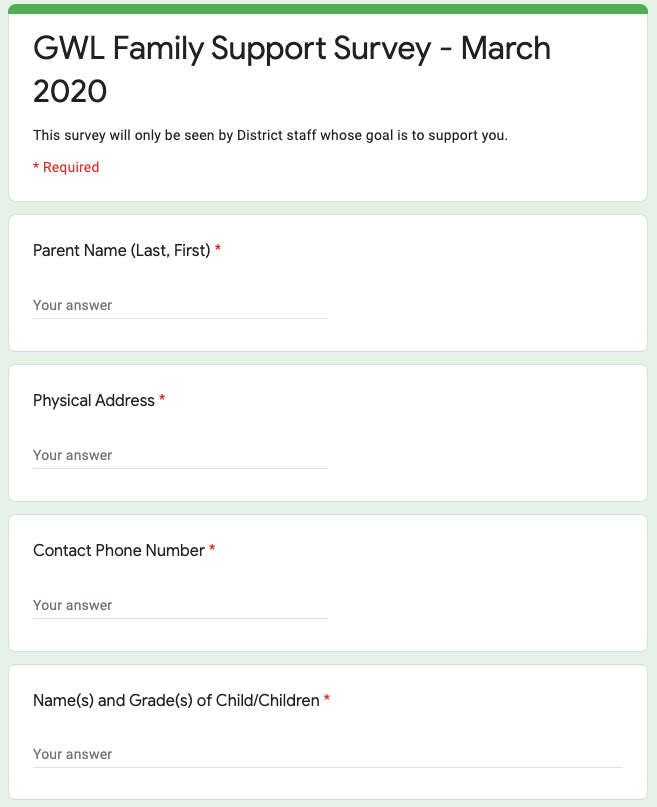Click the green header bar atop the form
Image resolution: width=657 pixels, height=807 pixels.
coord(328,8)
